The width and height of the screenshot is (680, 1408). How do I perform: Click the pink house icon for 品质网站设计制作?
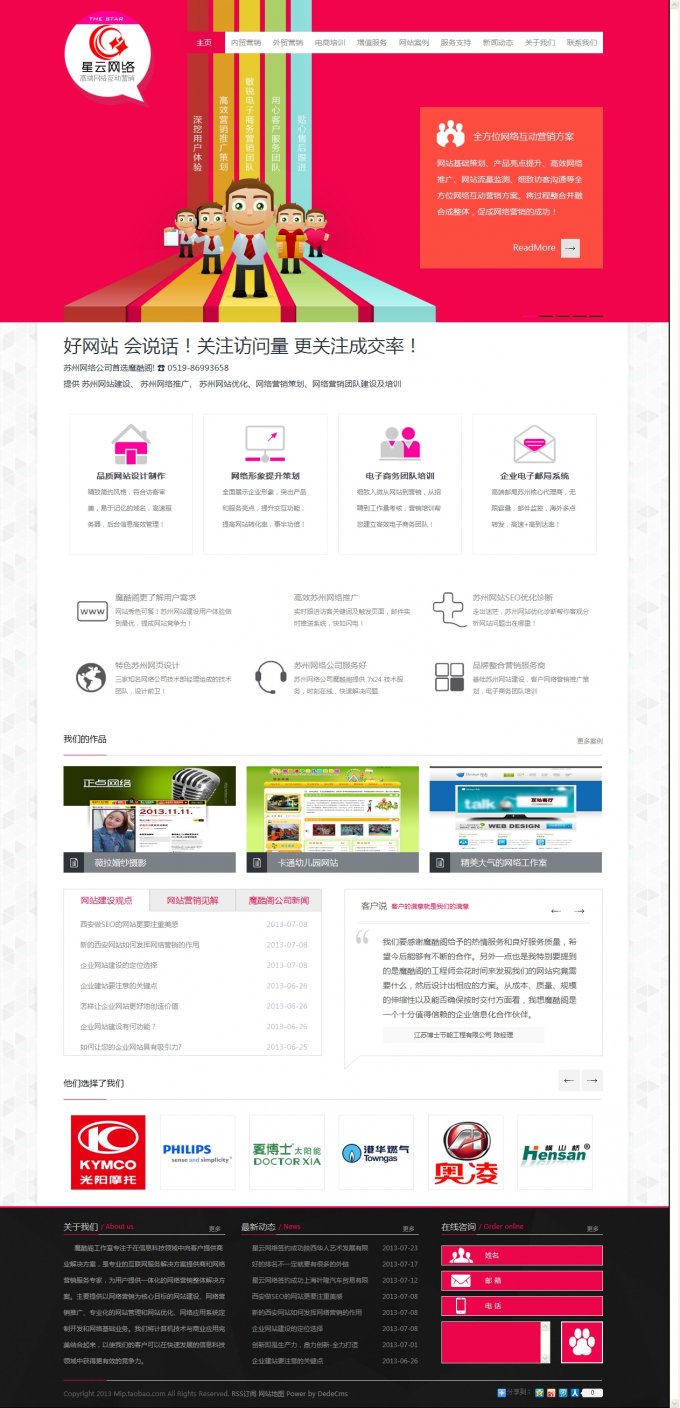131,442
